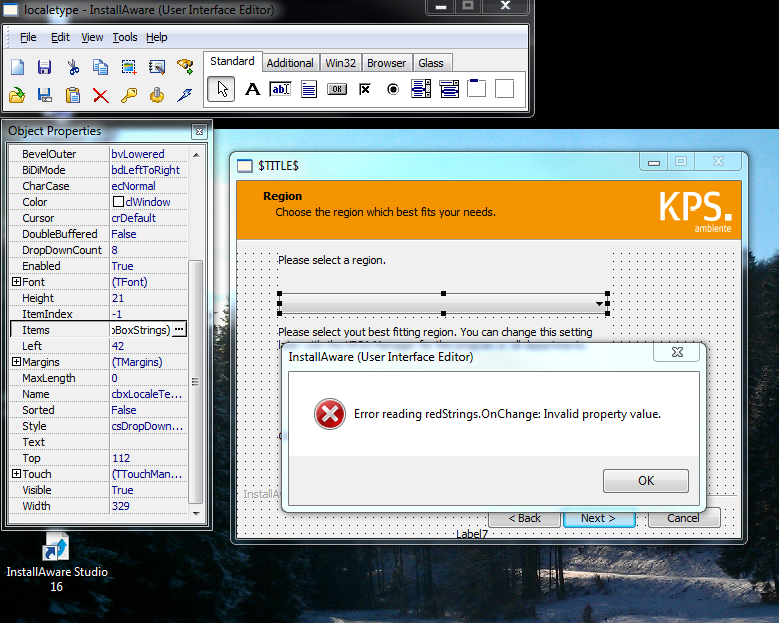Switch to the Additional tab
The width and height of the screenshot is (779, 623).
pyautogui.click(x=290, y=63)
